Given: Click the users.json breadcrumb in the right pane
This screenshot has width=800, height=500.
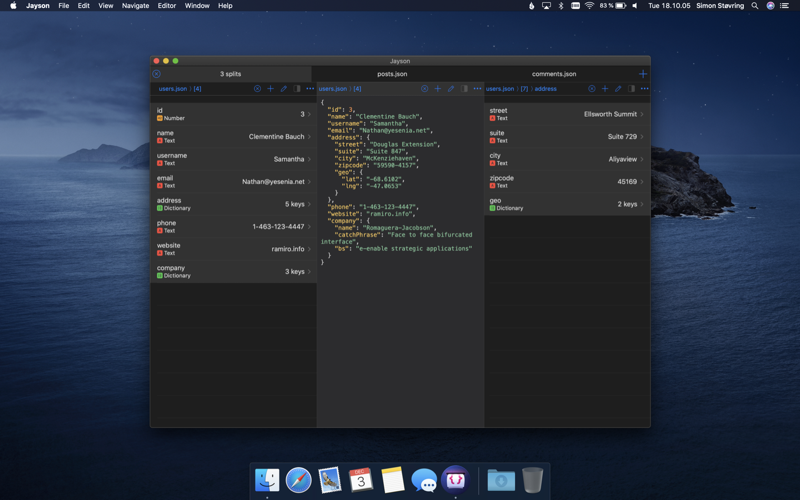Looking at the screenshot, I should tap(500, 89).
